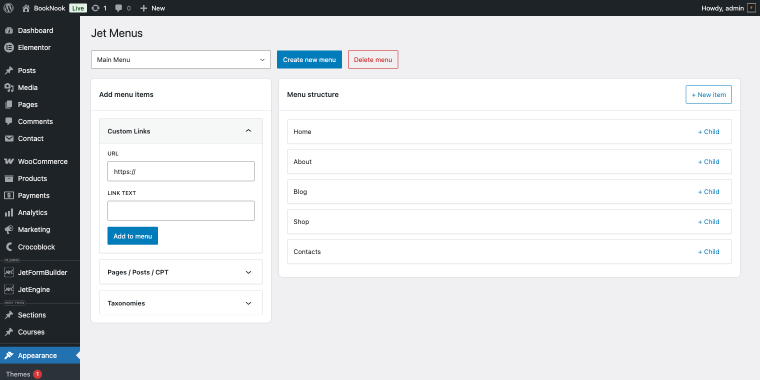Image resolution: width=760 pixels, height=380 pixels.
Task: Open the BookNook site home icon
Action: tap(26, 8)
